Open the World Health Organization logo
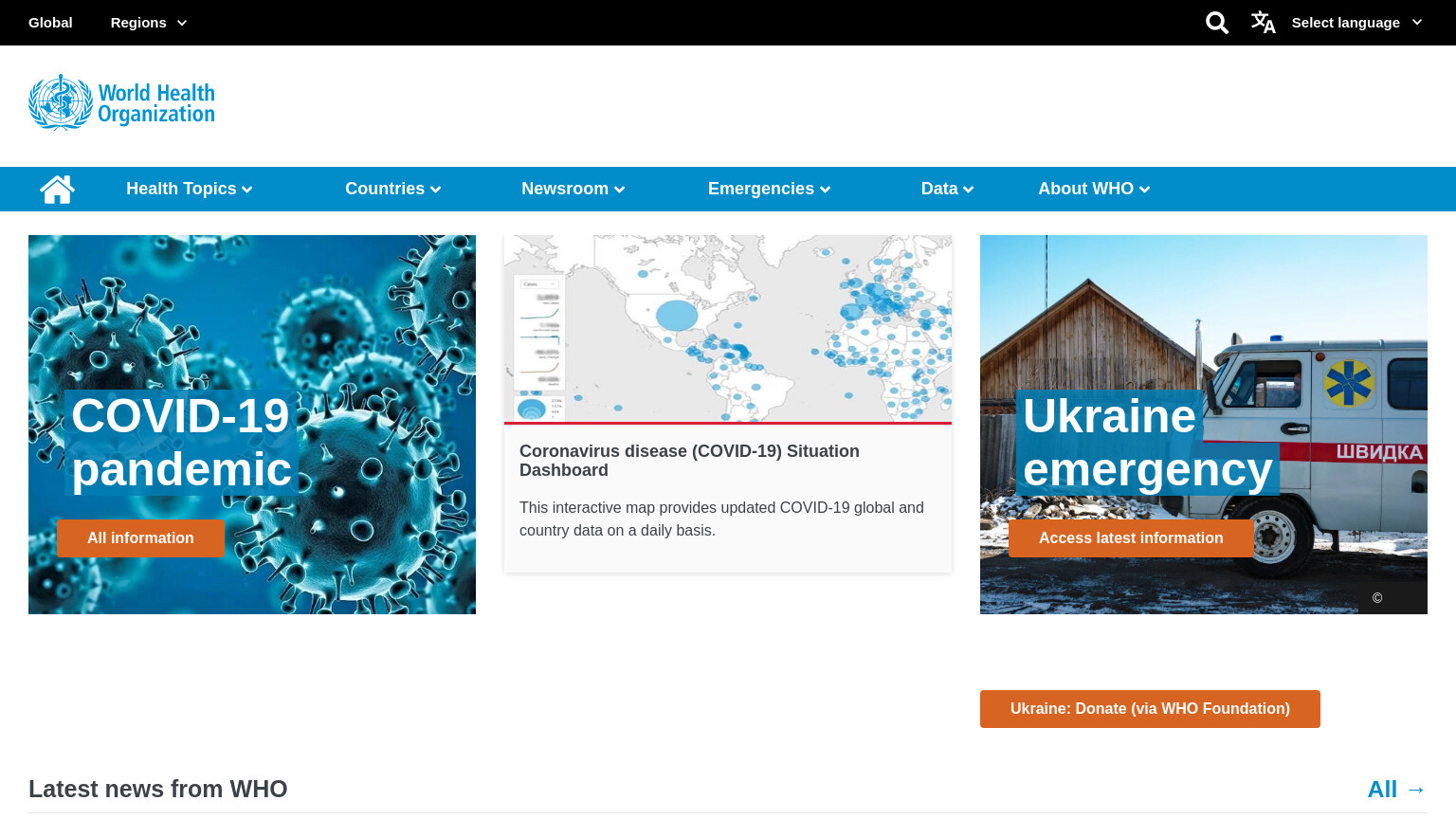The width and height of the screenshot is (1456, 819). [x=121, y=102]
